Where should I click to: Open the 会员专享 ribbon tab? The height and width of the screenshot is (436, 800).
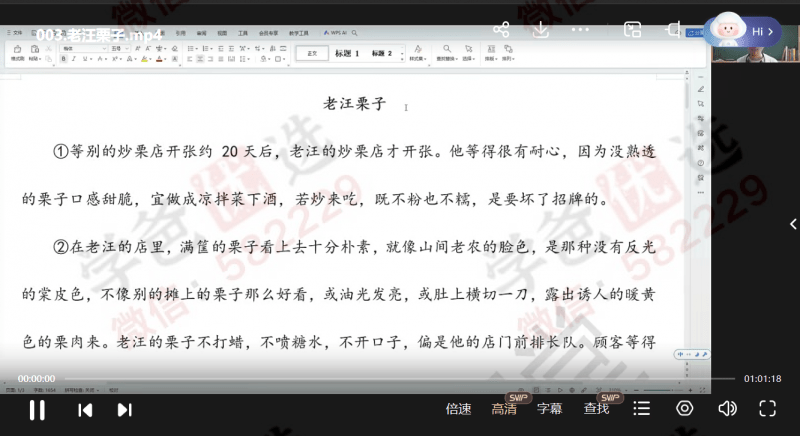268,33
